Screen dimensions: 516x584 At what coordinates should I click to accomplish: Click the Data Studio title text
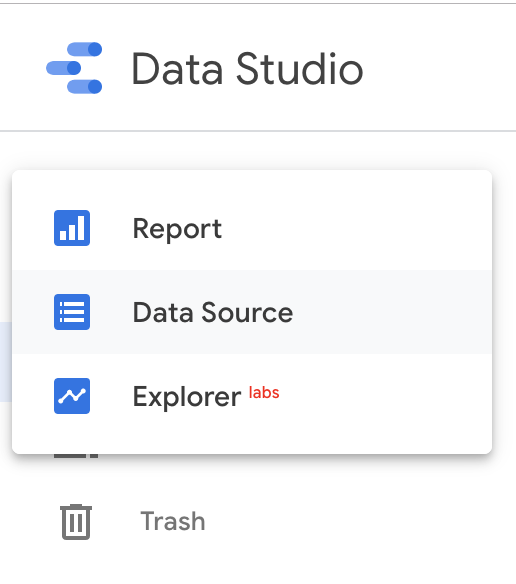247,69
